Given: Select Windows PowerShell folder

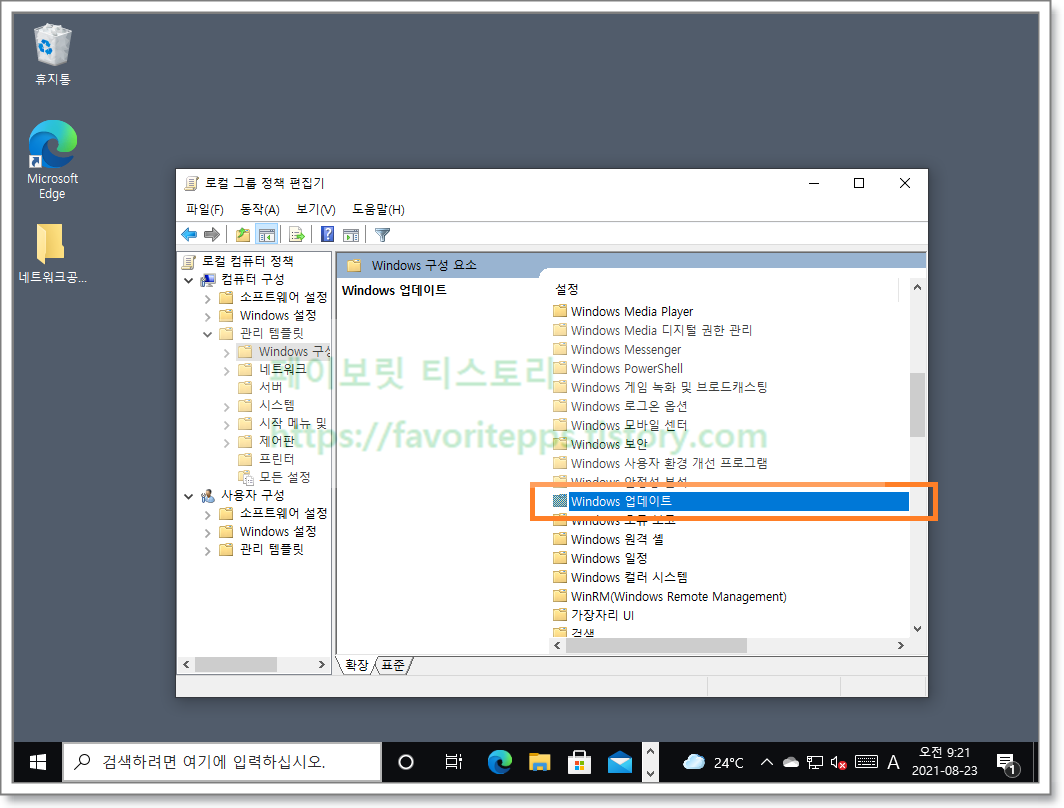Looking at the screenshot, I should tap(618, 368).
